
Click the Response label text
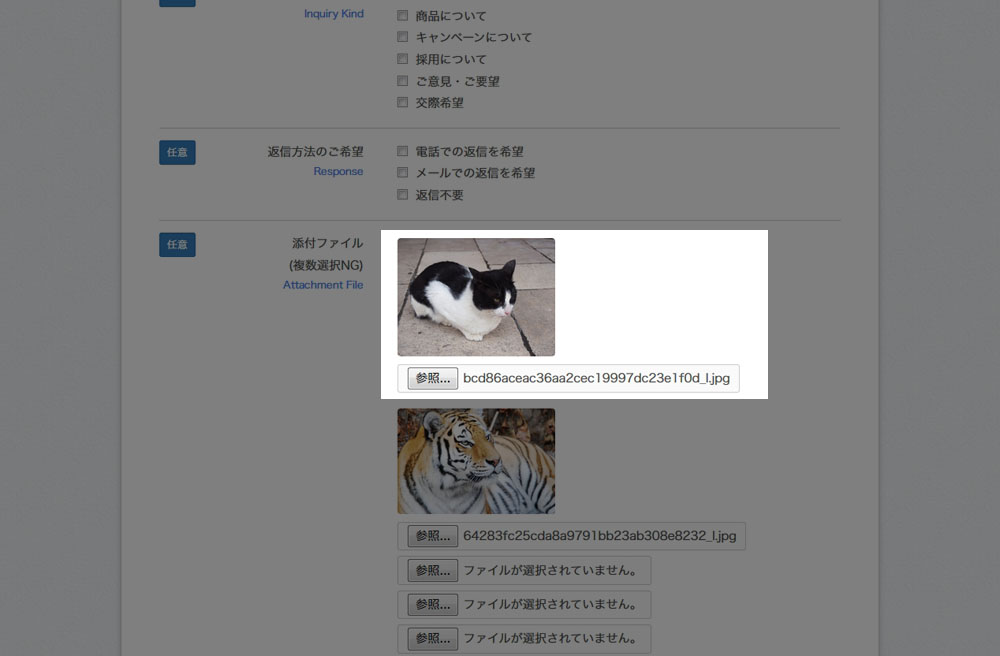point(338,171)
